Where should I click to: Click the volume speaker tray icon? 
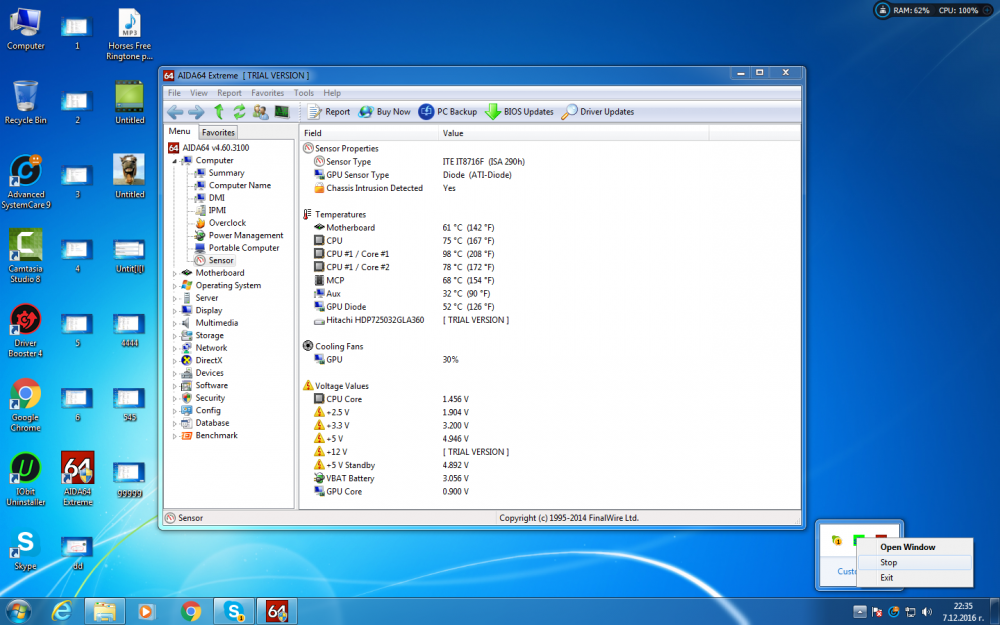click(927, 612)
